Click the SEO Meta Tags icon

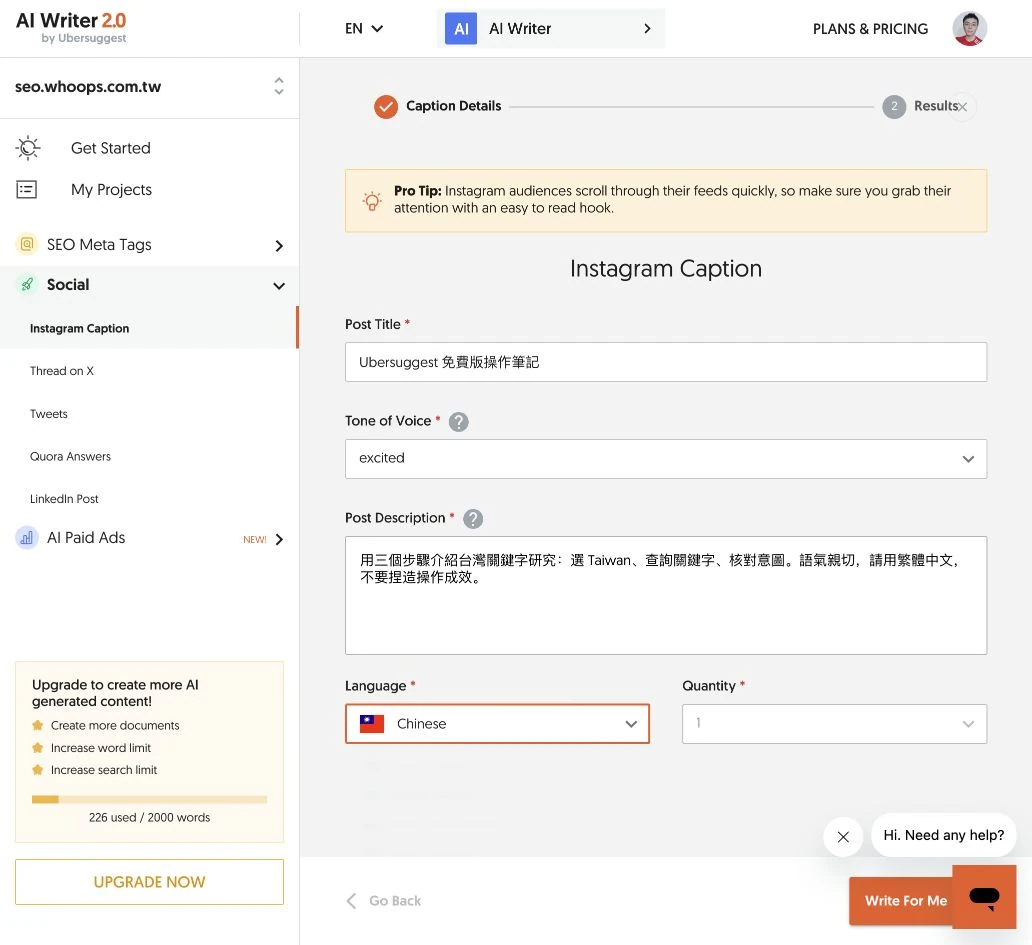point(26,244)
